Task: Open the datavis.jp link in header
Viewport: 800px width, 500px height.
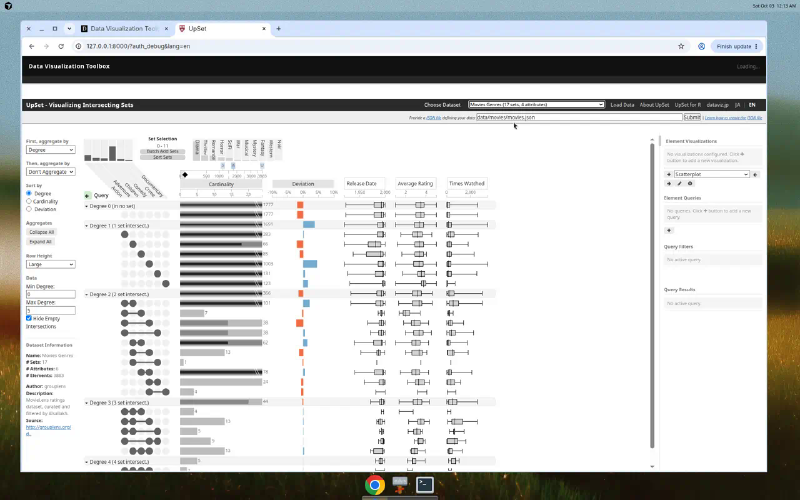Action: click(717, 105)
